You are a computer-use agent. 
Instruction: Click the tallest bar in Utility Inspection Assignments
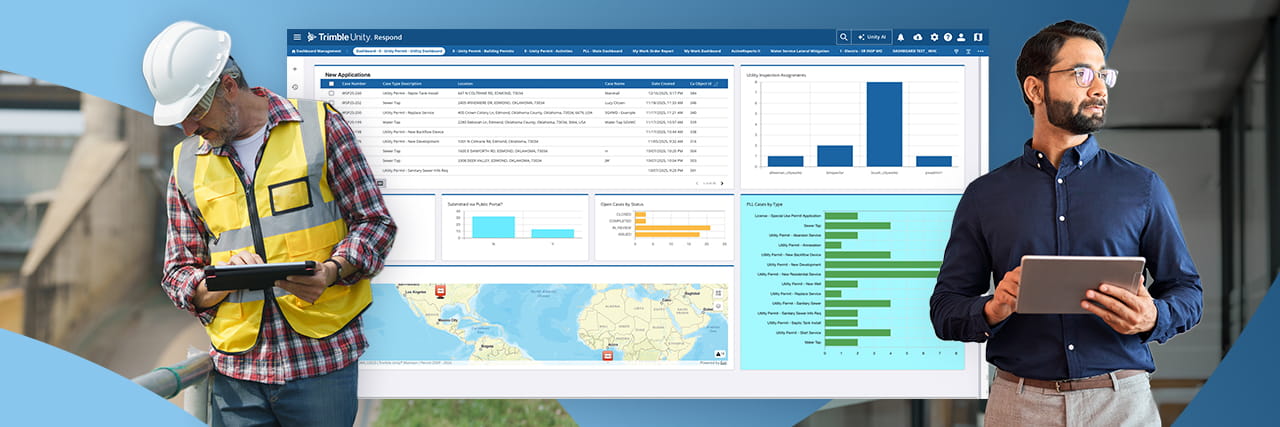(x=884, y=124)
